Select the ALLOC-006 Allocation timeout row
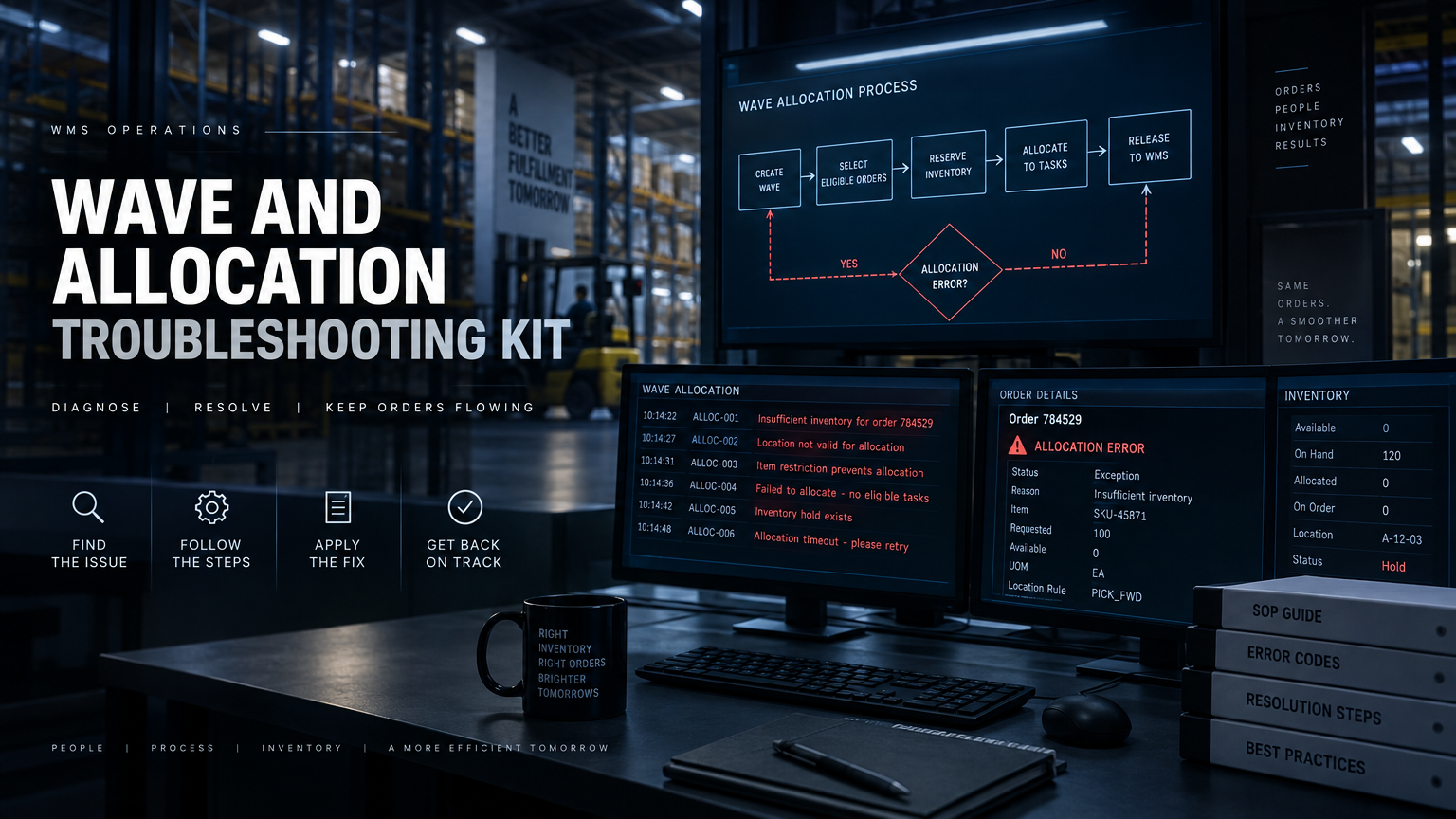1456x819 pixels. click(x=773, y=537)
